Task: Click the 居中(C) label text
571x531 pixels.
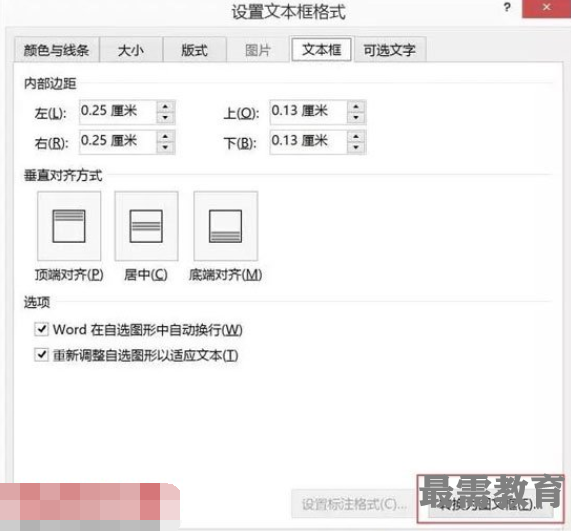Action: click(146, 275)
